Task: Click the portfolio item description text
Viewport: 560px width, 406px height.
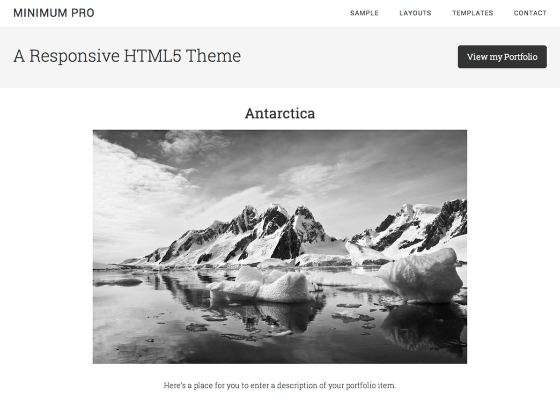Action: [x=280, y=385]
